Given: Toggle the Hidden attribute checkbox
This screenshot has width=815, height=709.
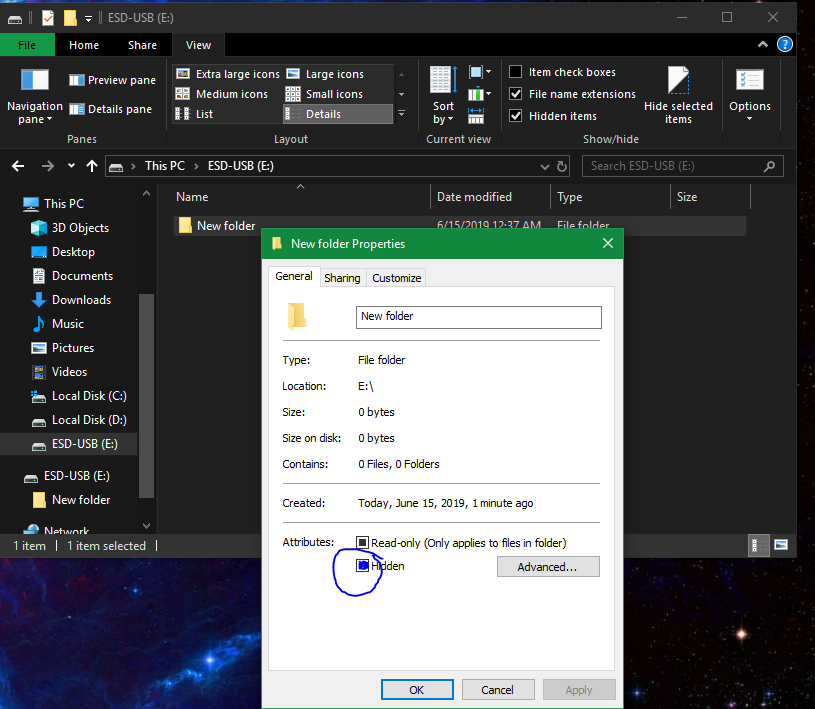Looking at the screenshot, I should [362, 565].
